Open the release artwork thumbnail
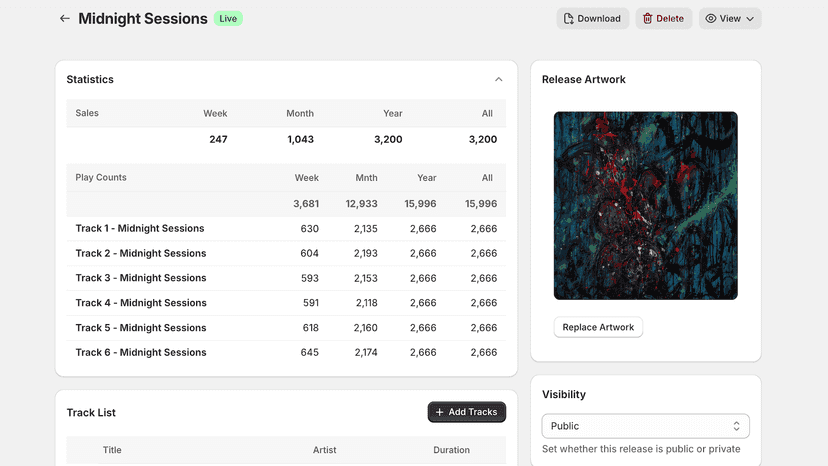The image size is (828, 466). click(x=645, y=206)
